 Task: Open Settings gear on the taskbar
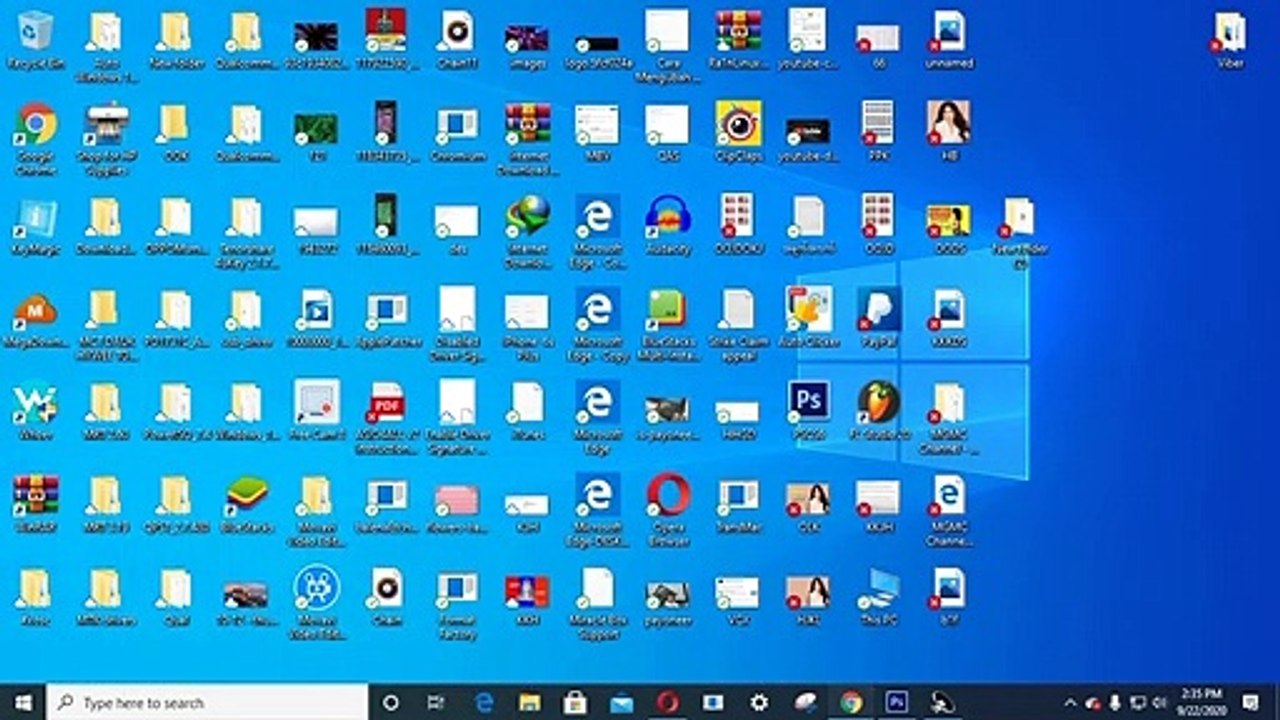coord(759,702)
